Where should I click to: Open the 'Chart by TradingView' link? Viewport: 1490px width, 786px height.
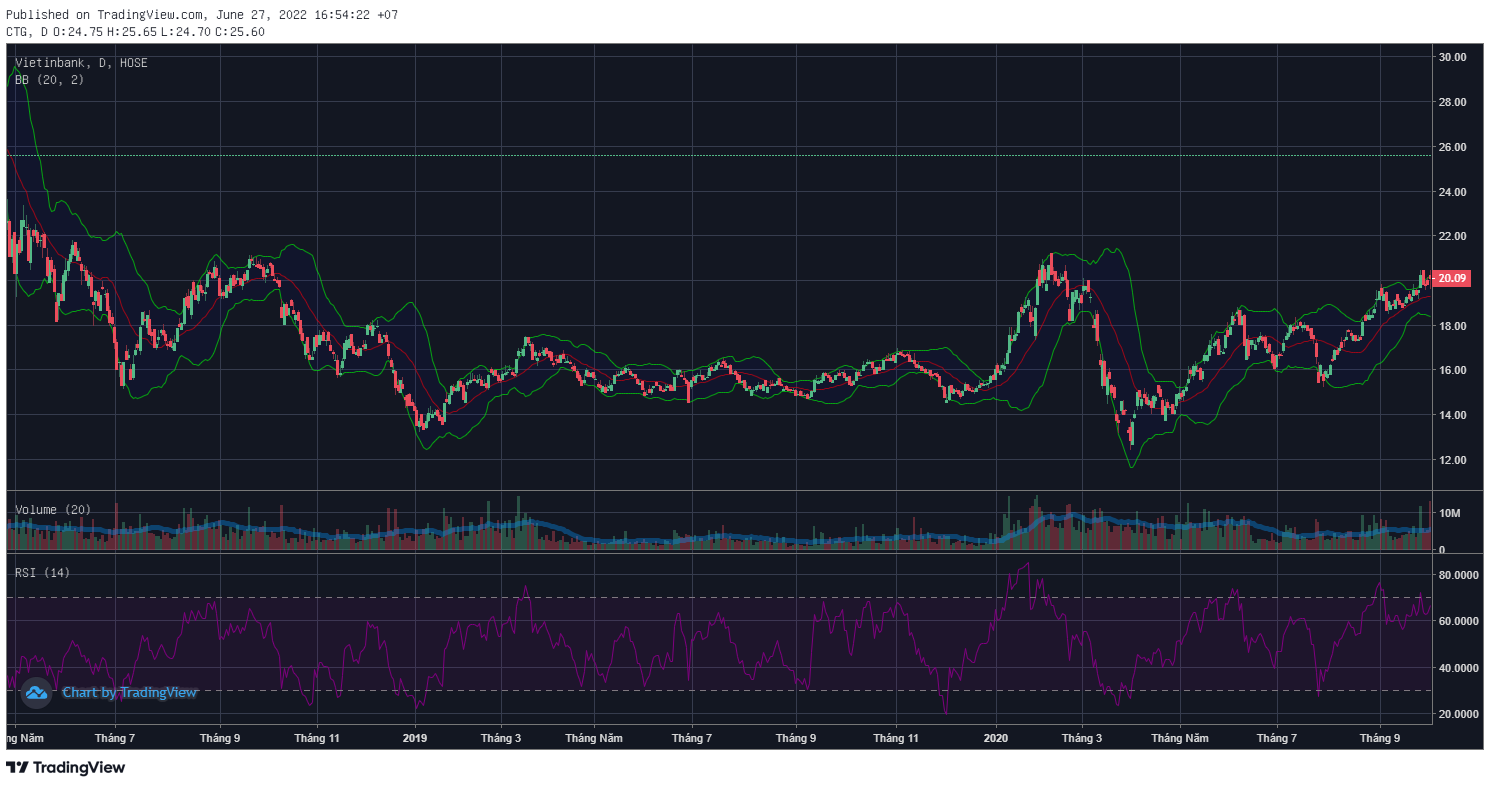pyautogui.click(x=130, y=692)
